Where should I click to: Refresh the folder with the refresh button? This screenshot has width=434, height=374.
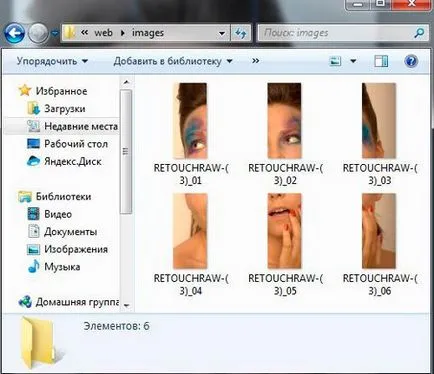pos(240,33)
